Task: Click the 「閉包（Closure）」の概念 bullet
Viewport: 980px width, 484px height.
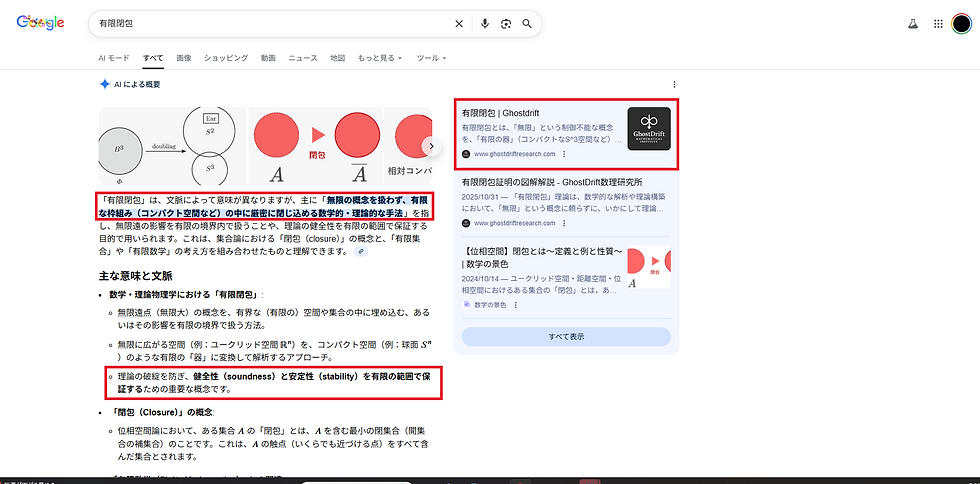Action: pyautogui.click(x=162, y=413)
